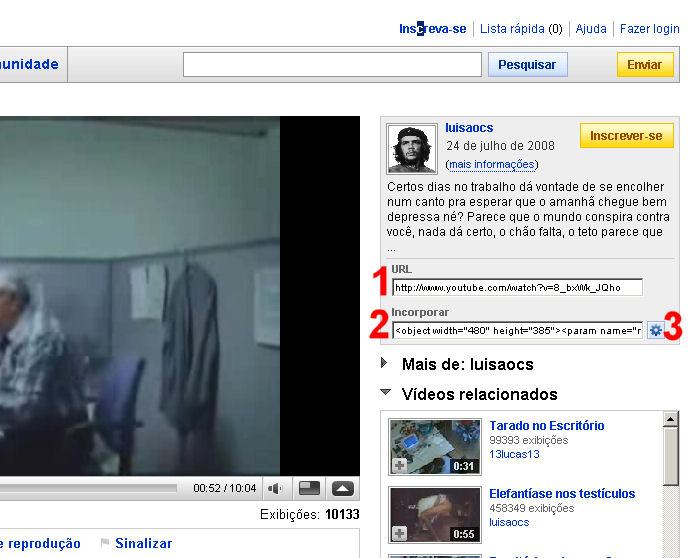Click the Inscreva-se link at top

tap(432, 29)
